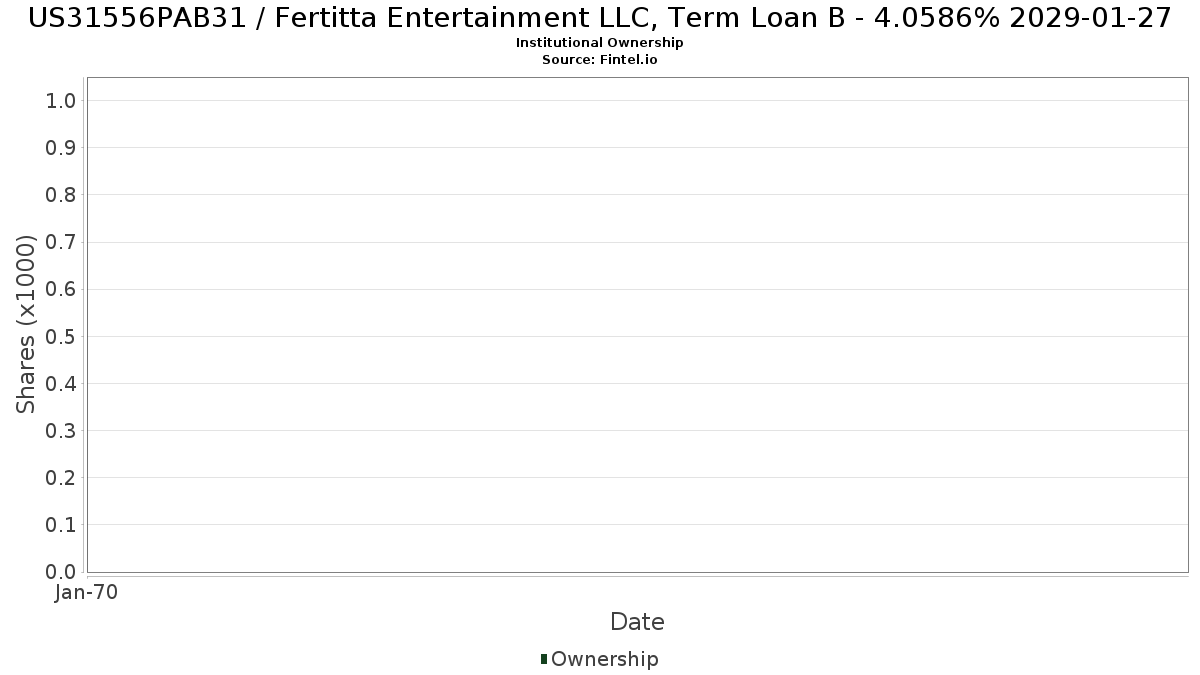Select the Institutional Ownership subtitle
This screenshot has width=1200, height=675.
(600, 43)
